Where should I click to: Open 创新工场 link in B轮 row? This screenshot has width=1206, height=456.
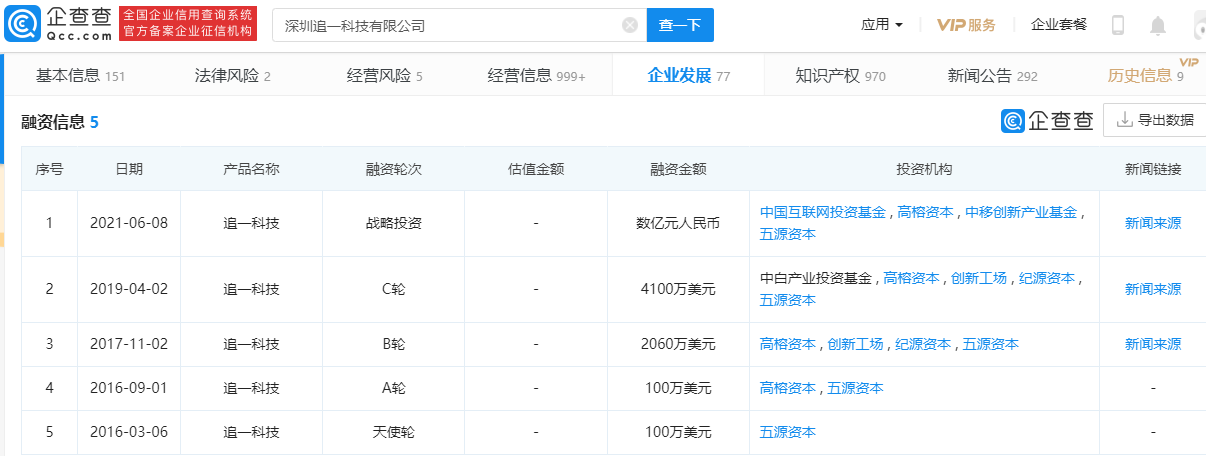(x=856, y=344)
